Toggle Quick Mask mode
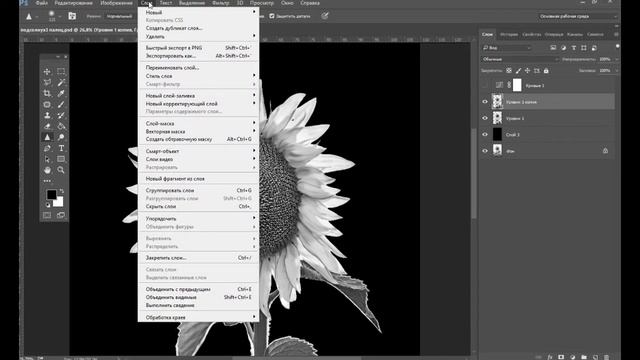Viewport: 640px width, 360px height. point(47,215)
